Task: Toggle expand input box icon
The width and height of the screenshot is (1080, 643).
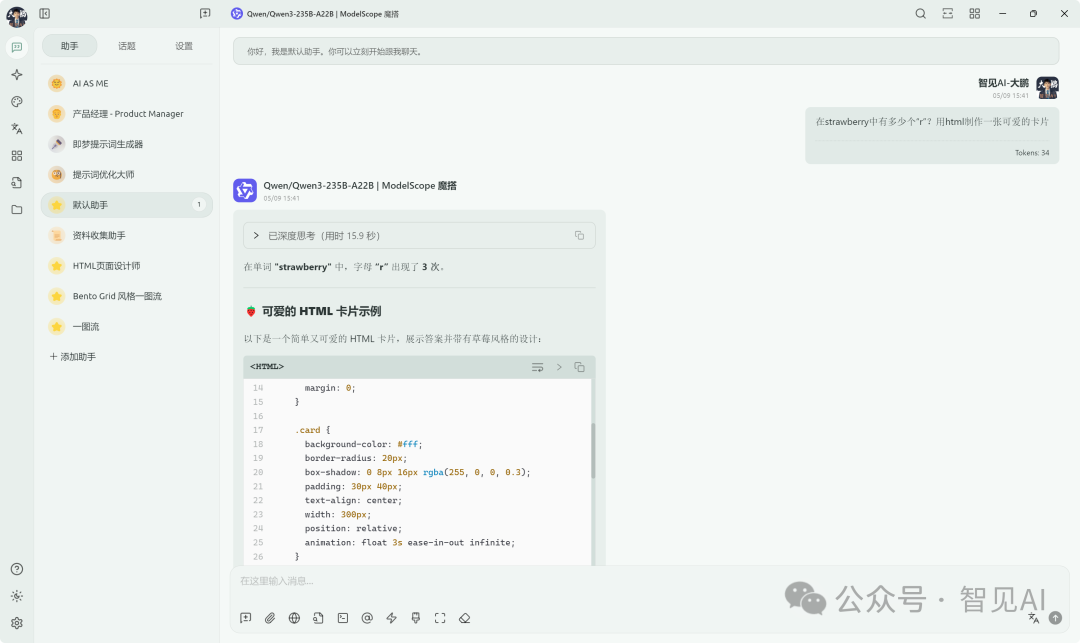Action: tap(440, 618)
